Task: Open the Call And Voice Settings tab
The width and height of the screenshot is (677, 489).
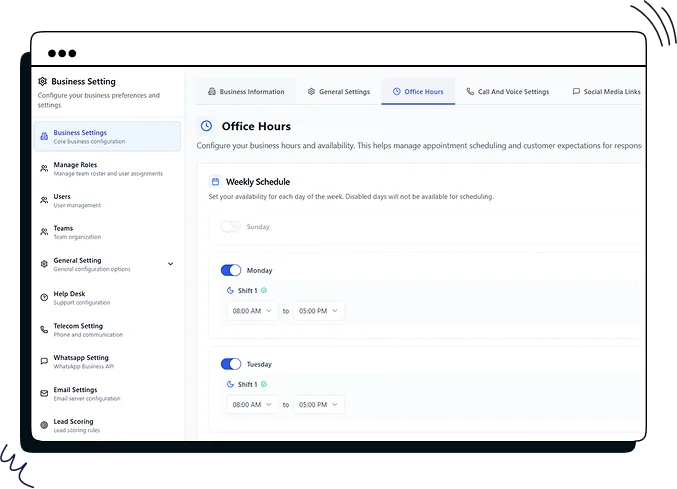Action: point(507,92)
